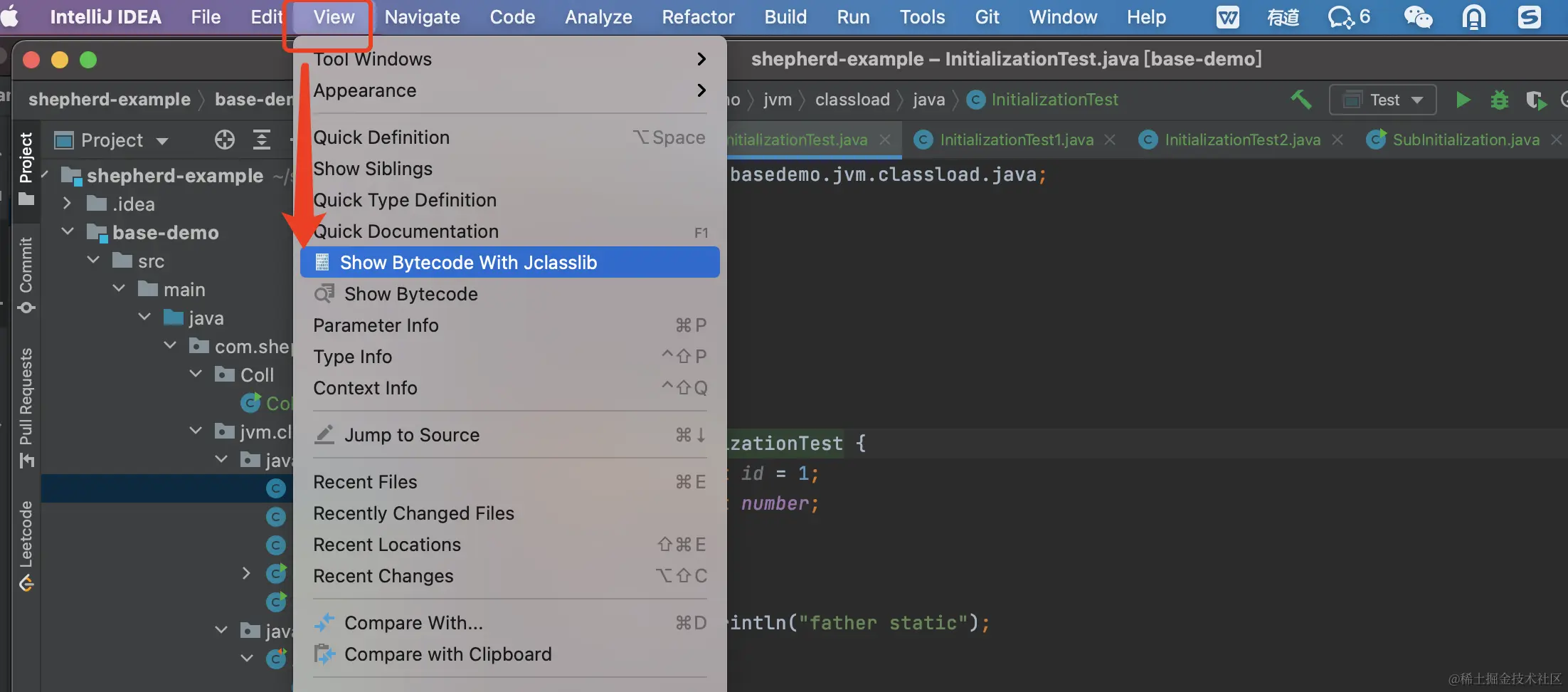The image size is (1568, 692).
Task: Open the Youdao menu bar icon
Action: [1283, 16]
